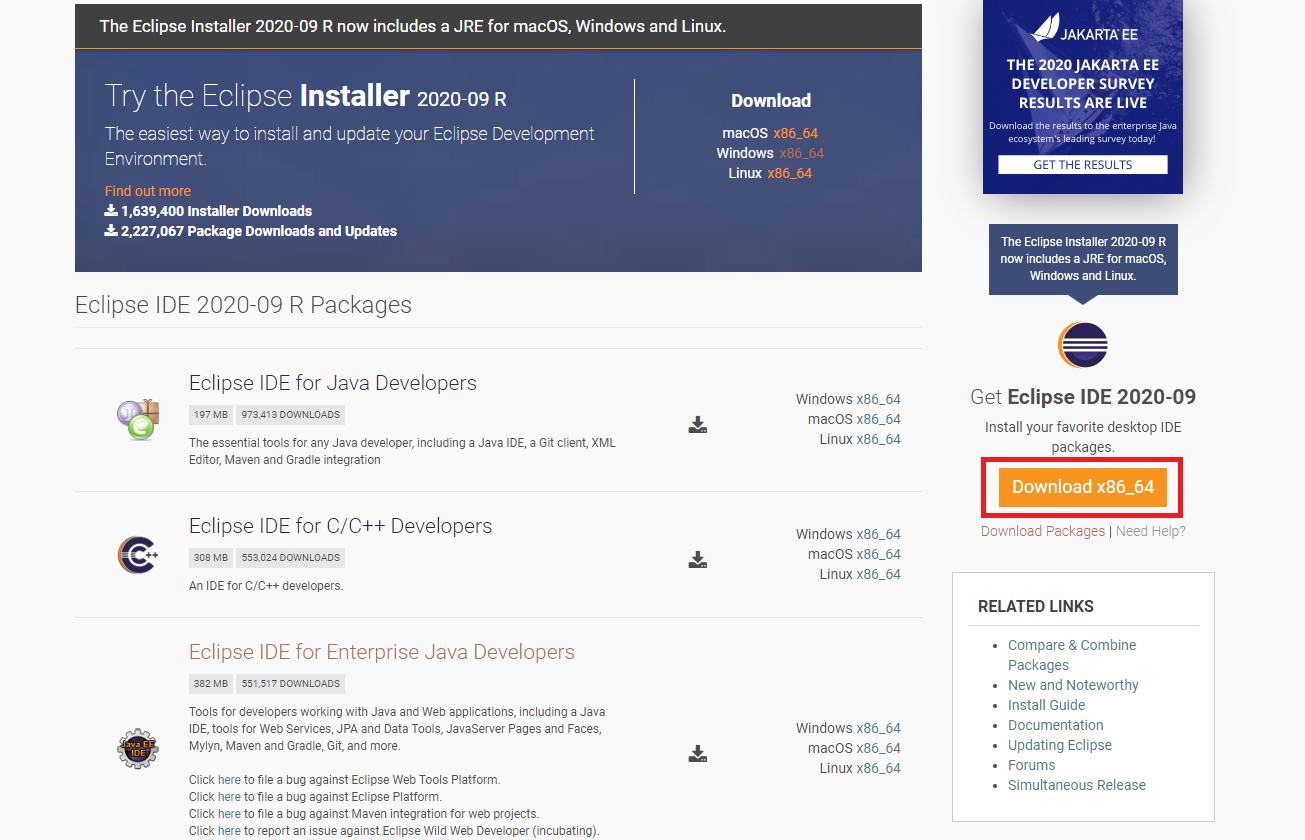Click the C/C++ Developers package icon
Viewport: 1305px width, 840px height.
[x=138, y=554]
